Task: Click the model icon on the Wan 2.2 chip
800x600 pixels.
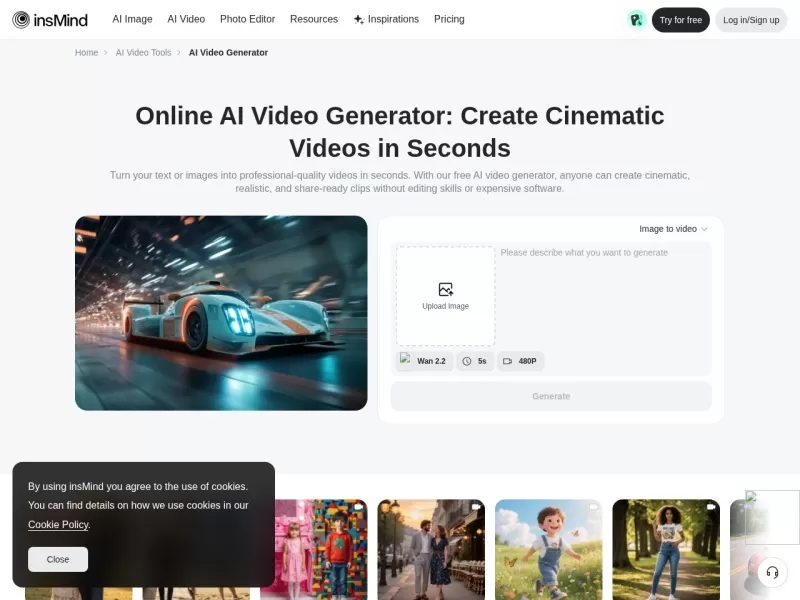Action: click(406, 360)
